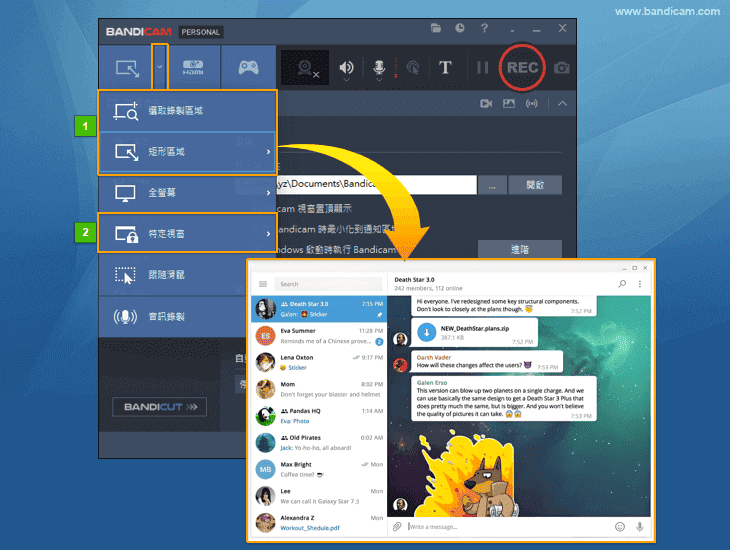
Task: Open Lee chat
Action: [x=319, y=496]
